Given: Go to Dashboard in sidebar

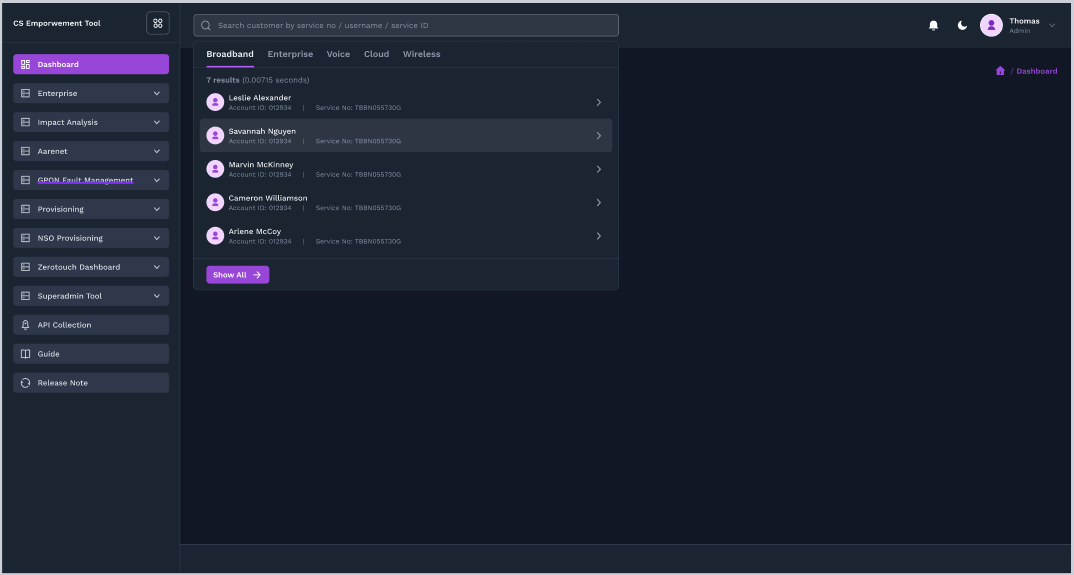Looking at the screenshot, I should pyautogui.click(x=91, y=64).
